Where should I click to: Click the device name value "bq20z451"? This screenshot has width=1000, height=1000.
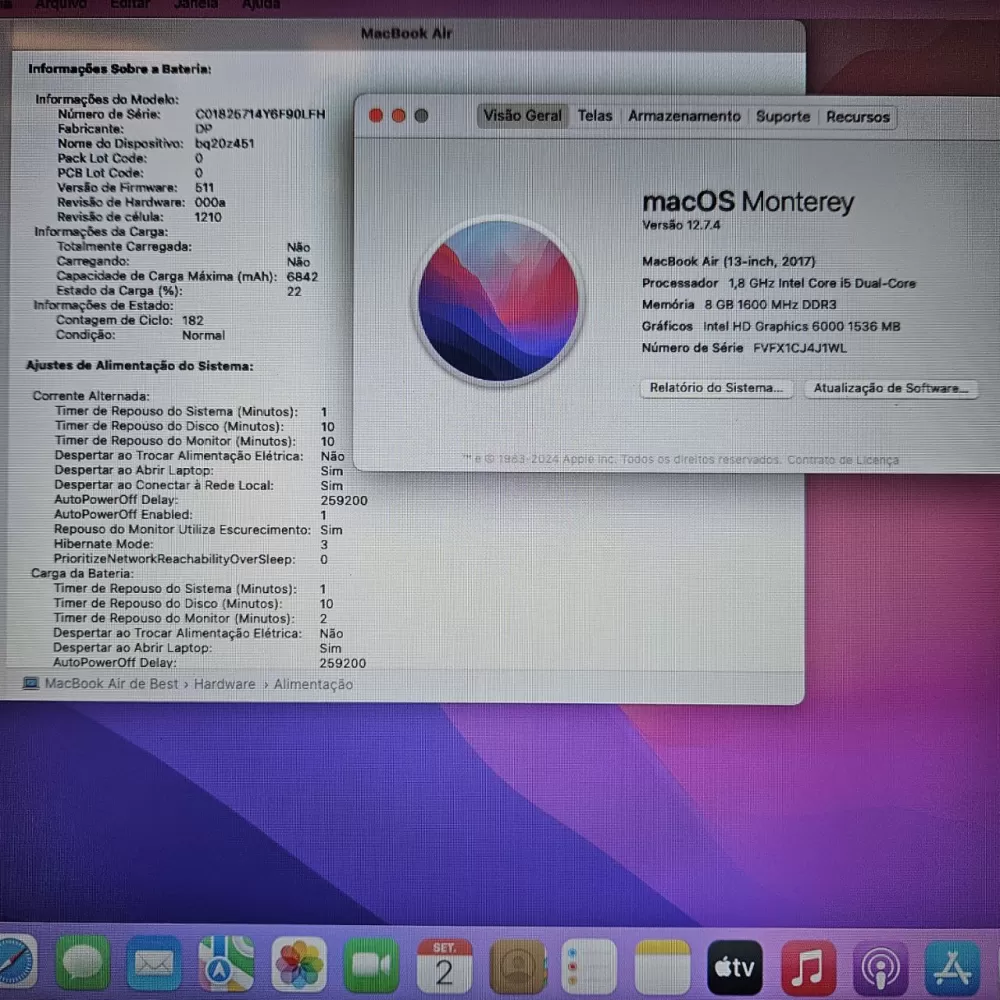(x=224, y=143)
